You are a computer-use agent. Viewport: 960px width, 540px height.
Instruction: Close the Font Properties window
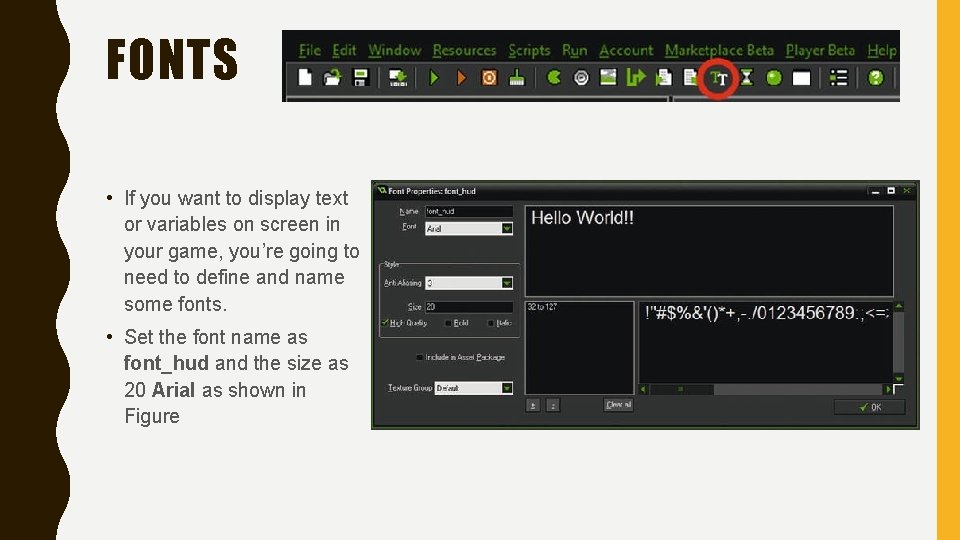point(907,191)
